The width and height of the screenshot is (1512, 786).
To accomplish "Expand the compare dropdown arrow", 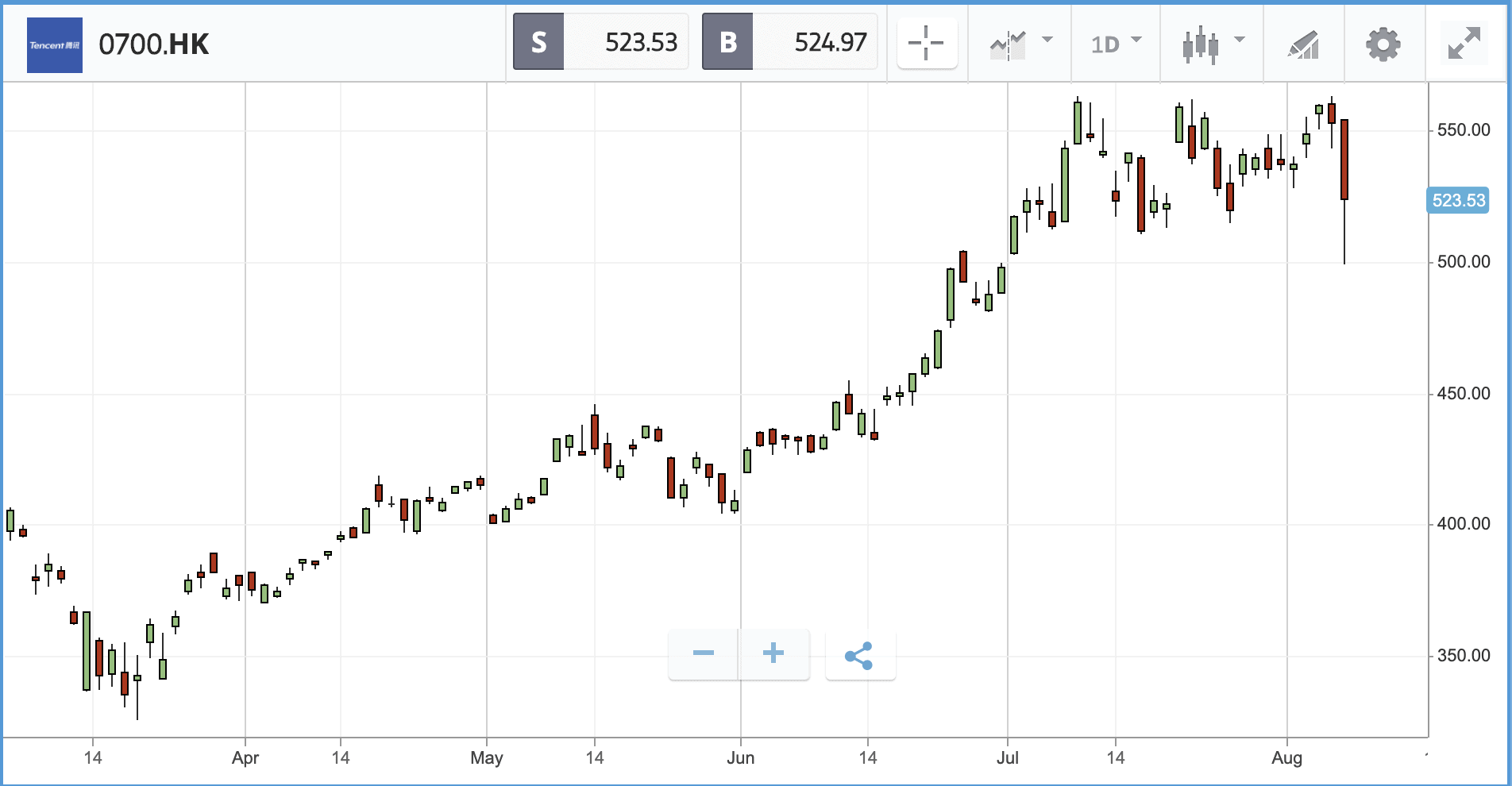I will 1047,39.
